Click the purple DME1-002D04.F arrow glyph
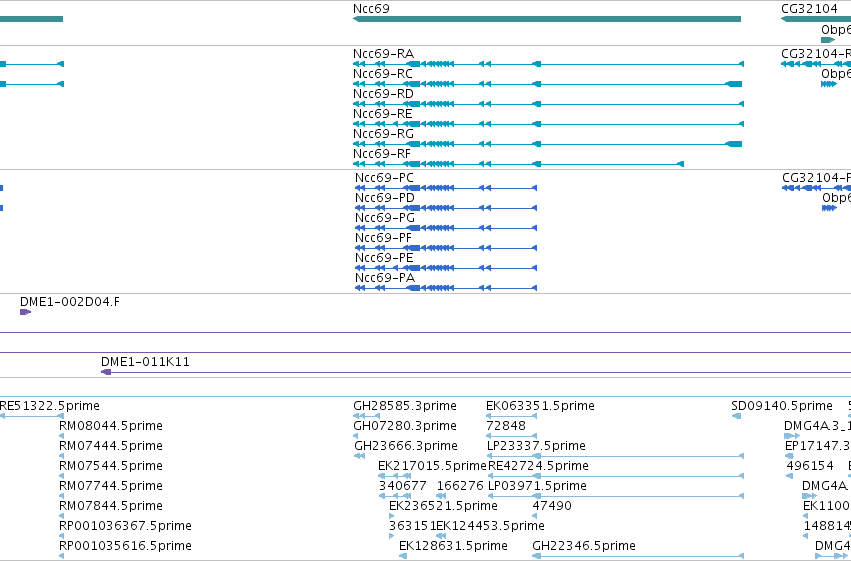The height and width of the screenshot is (561, 851). (x=25, y=312)
